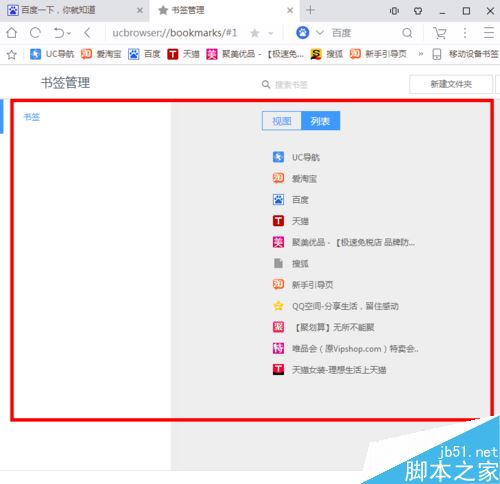Open the shopping cart icon
500x484 pixels.
tap(439, 33)
